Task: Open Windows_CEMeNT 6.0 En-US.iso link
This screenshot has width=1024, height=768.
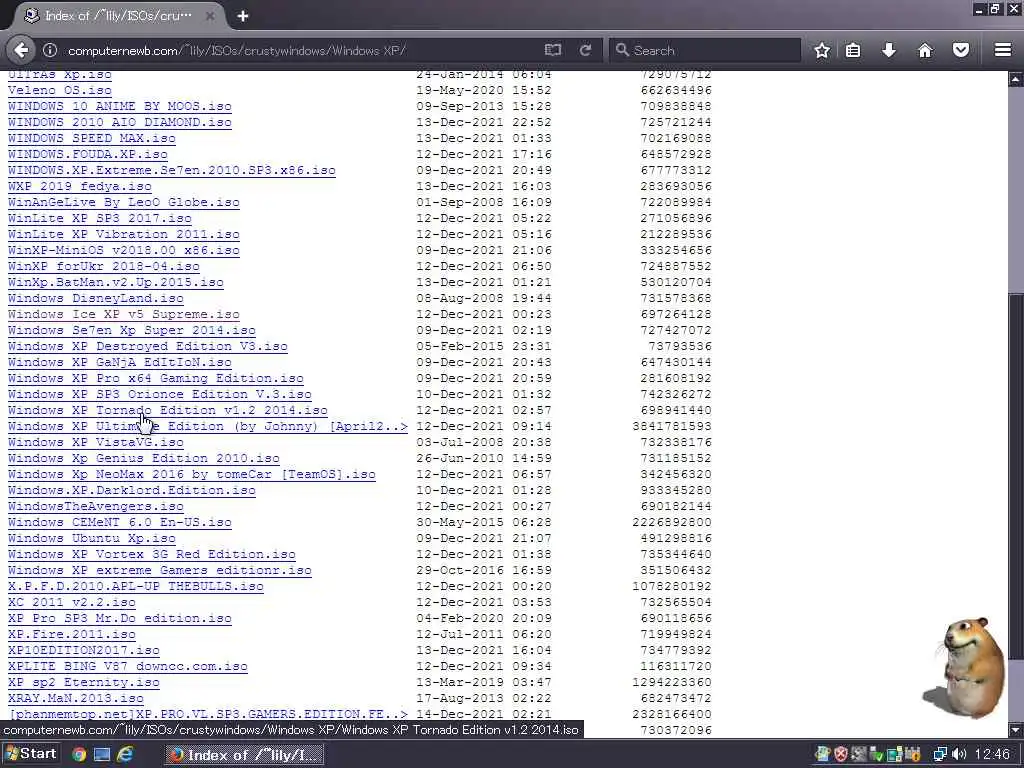Action: click(x=120, y=522)
